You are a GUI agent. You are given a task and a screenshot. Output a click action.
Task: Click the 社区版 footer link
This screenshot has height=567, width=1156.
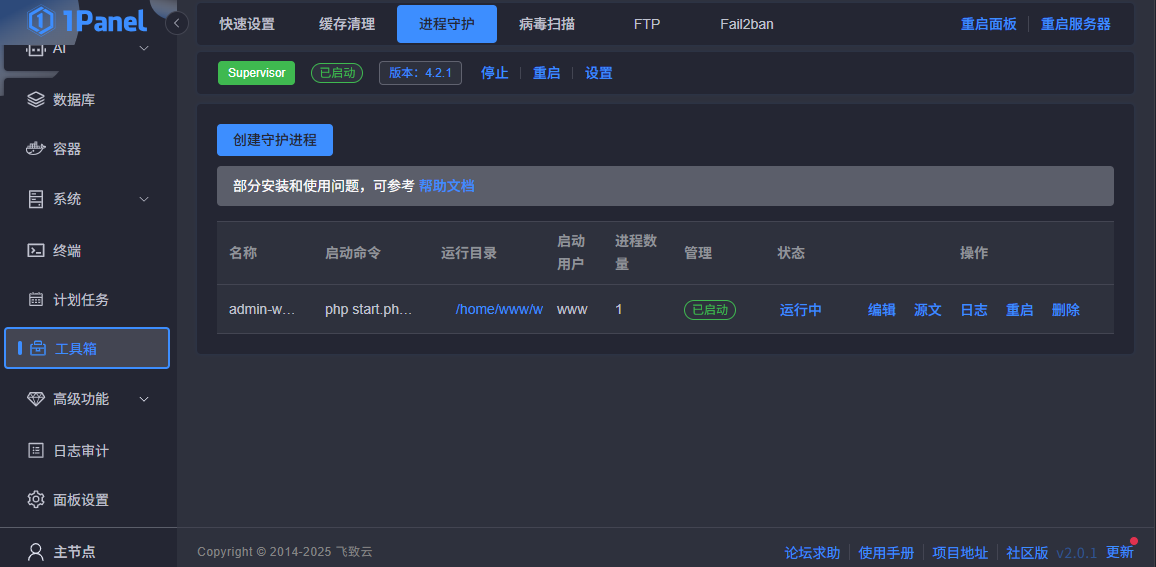point(1028,552)
